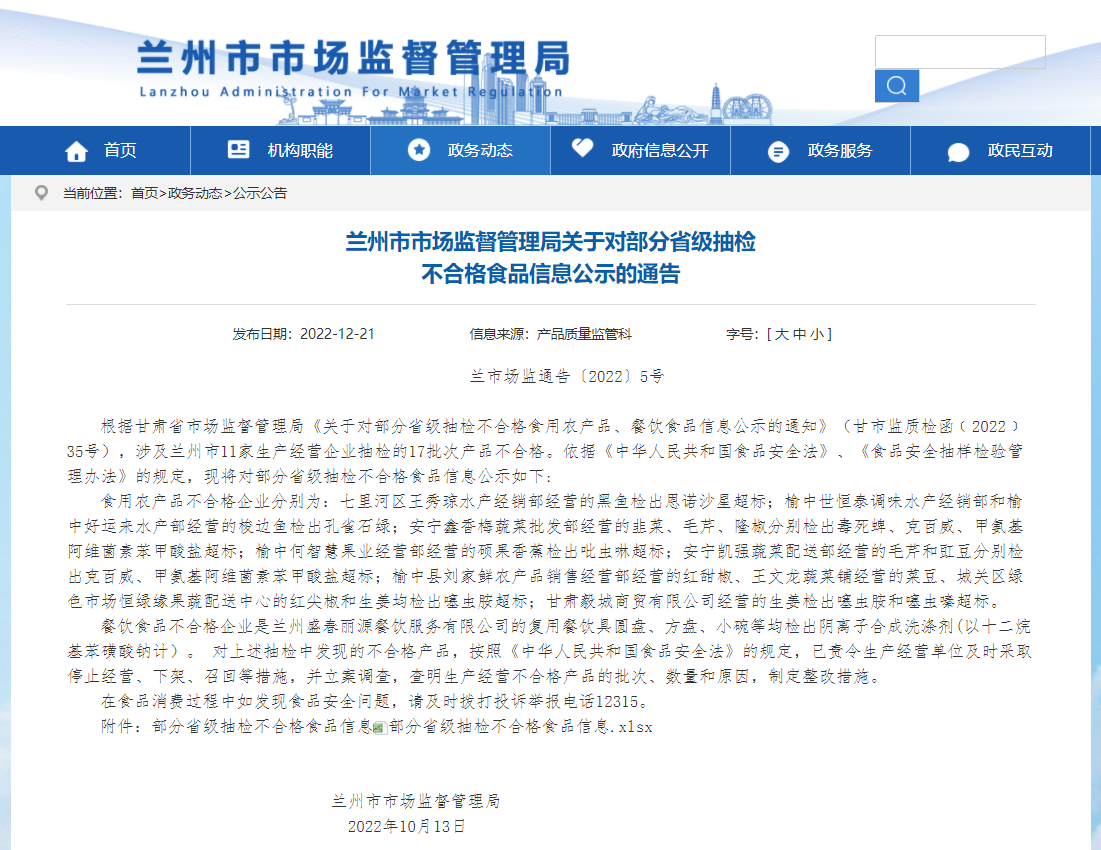The width and height of the screenshot is (1101, 850).
Task: Click the 字号 label
Action: pyautogui.click(x=741, y=334)
